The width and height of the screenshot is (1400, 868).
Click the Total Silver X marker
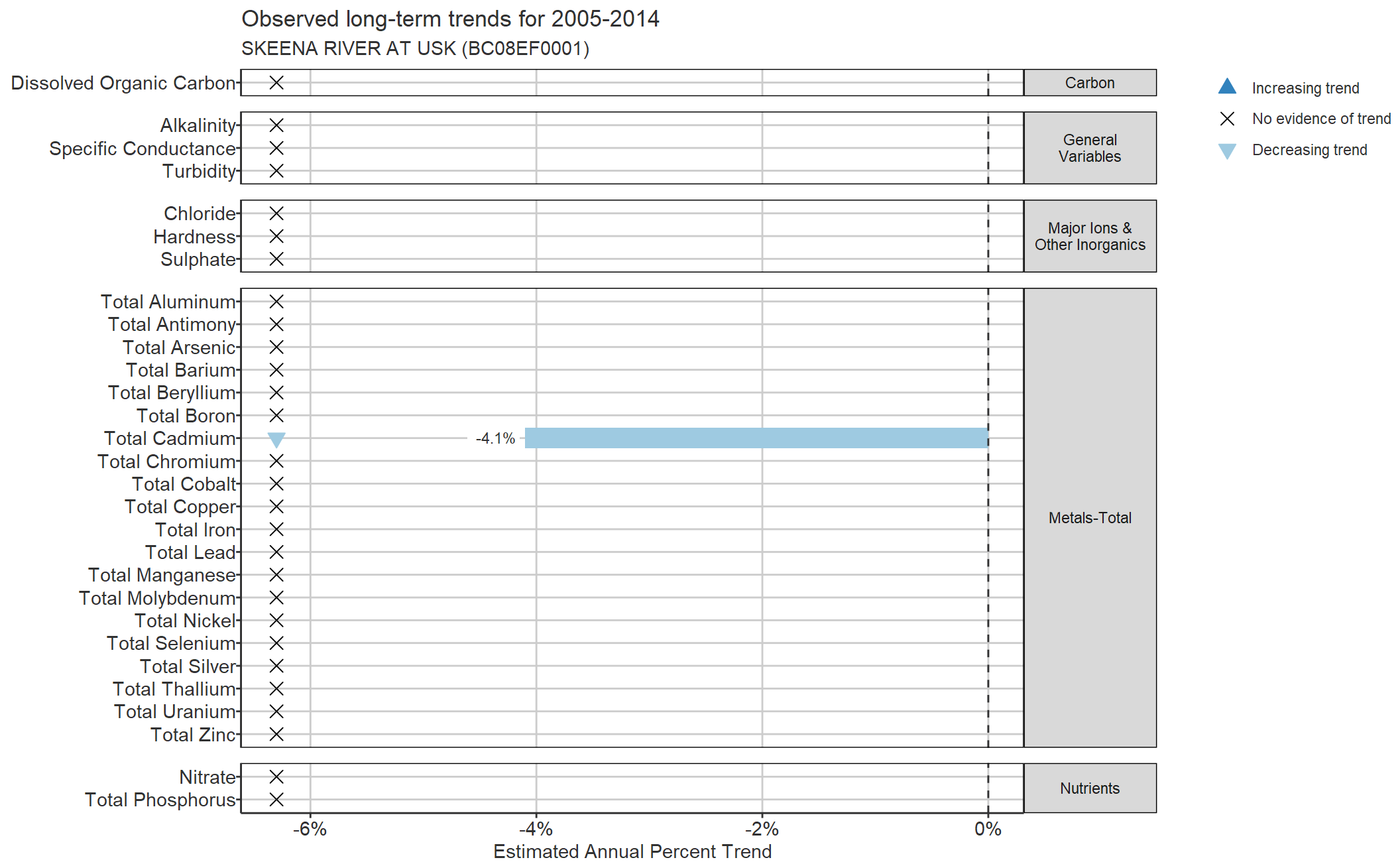(x=276, y=666)
